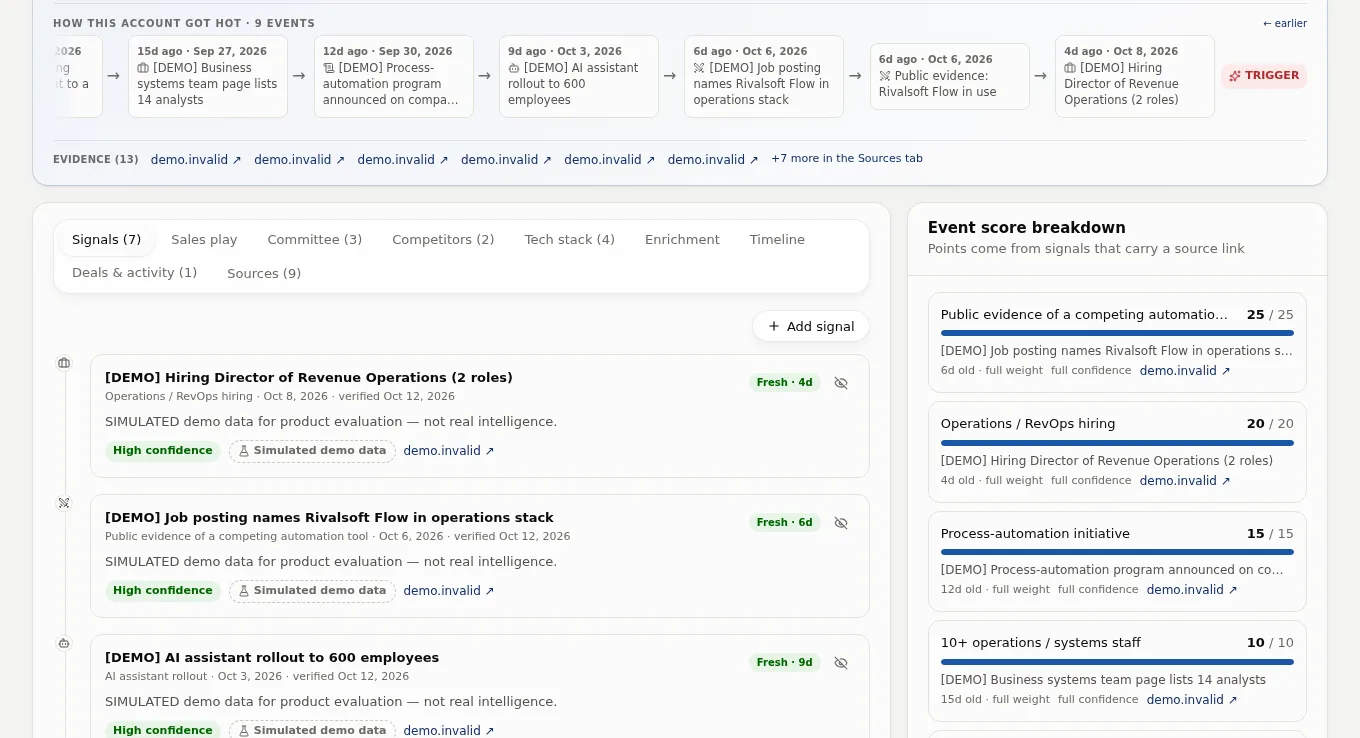The height and width of the screenshot is (738, 1360).
Task: Open the demo.invalid link in the Job posting signal card
Action: click(449, 591)
